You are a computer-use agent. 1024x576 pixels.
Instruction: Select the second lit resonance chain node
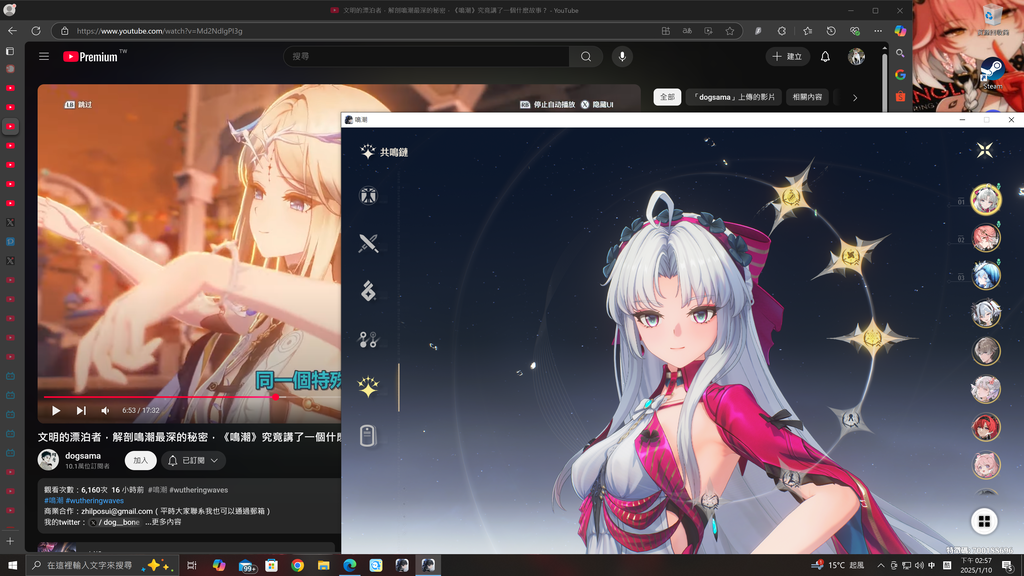click(850, 257)
